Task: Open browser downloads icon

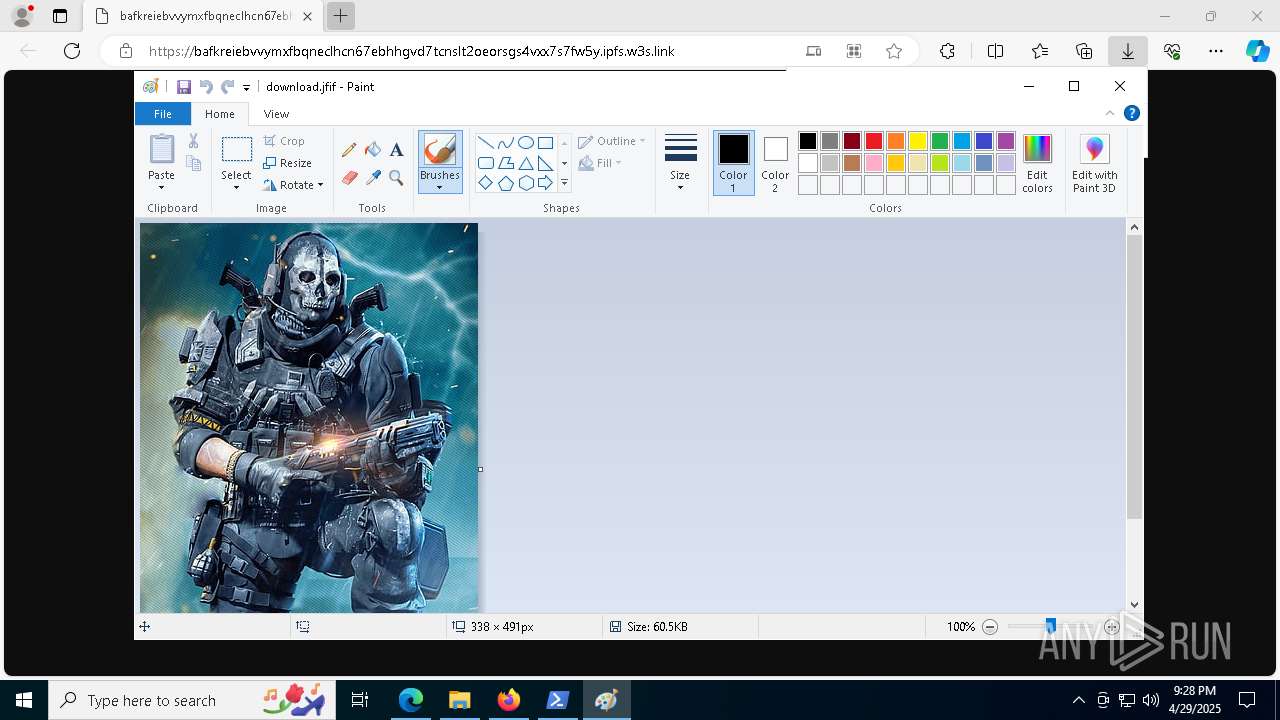Action: (x=1127, y=51)
